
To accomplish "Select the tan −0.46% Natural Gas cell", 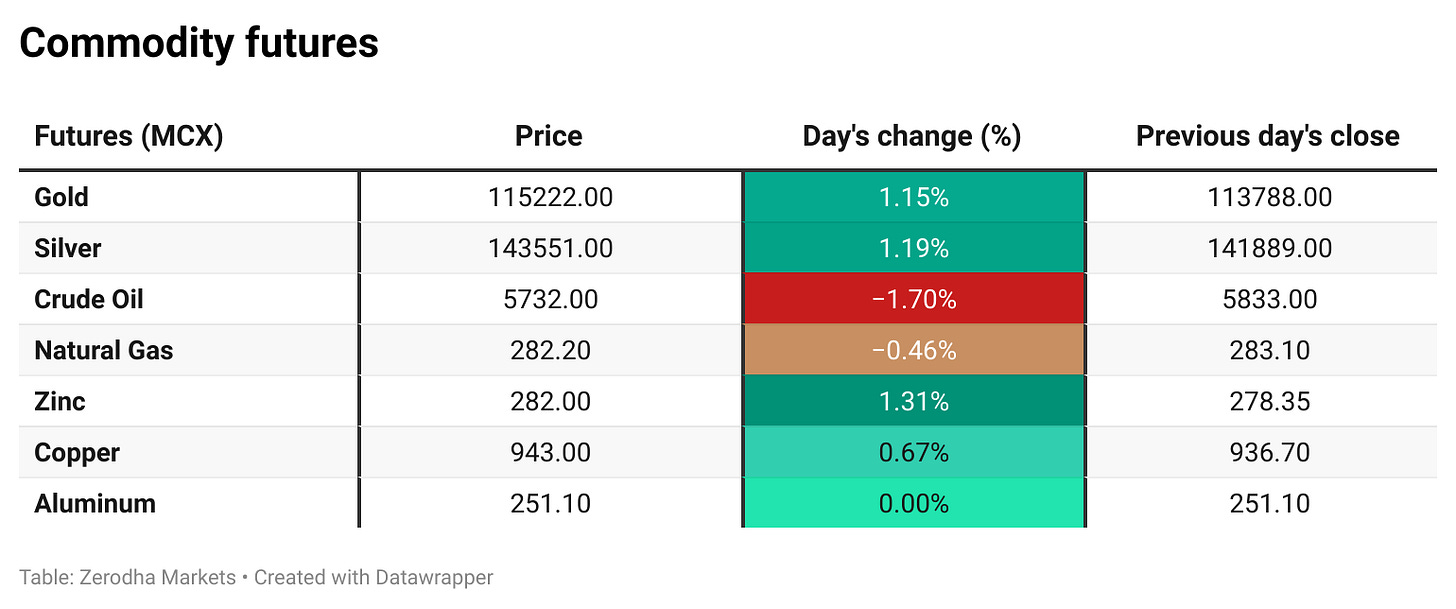I will [913, 350].
